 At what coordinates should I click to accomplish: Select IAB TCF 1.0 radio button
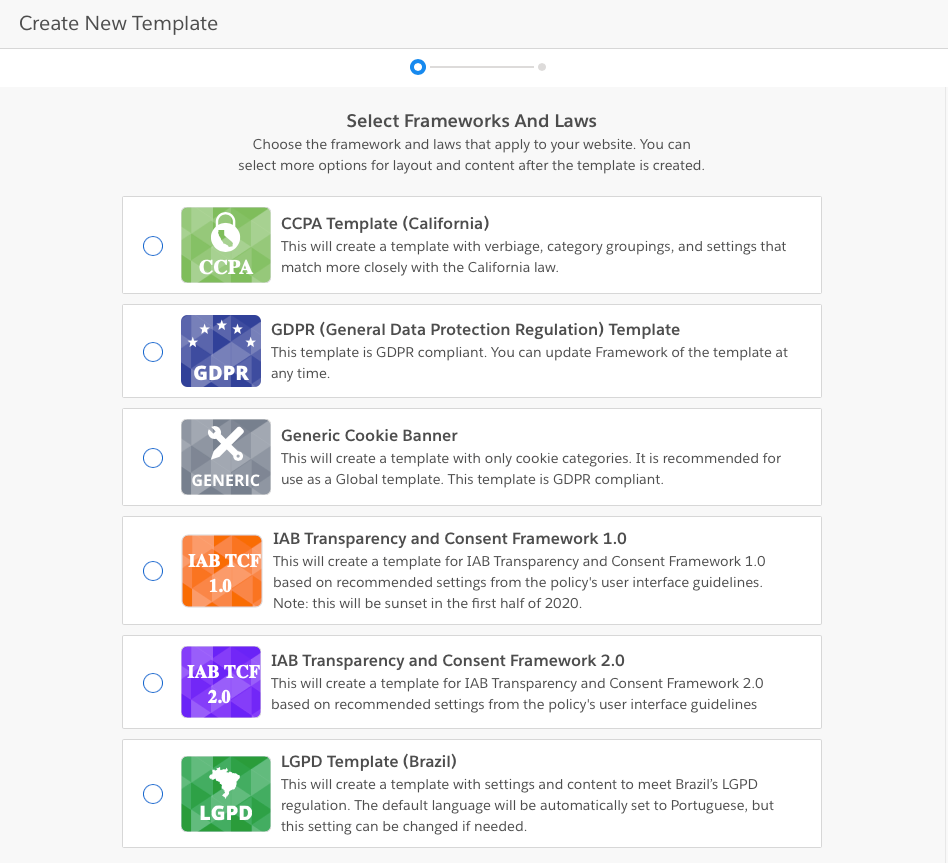(153, 571)
